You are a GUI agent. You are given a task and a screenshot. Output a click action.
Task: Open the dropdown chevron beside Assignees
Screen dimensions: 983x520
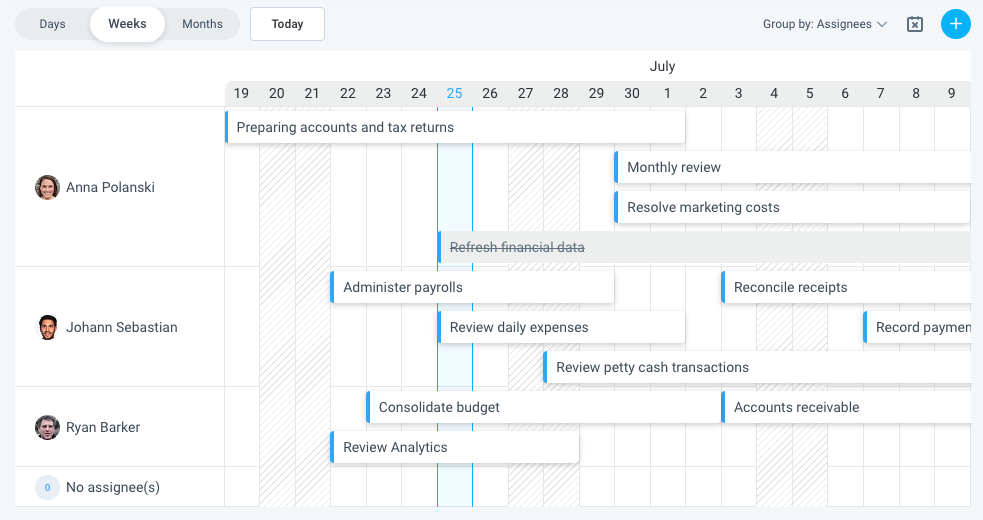(x=881, y=24)
